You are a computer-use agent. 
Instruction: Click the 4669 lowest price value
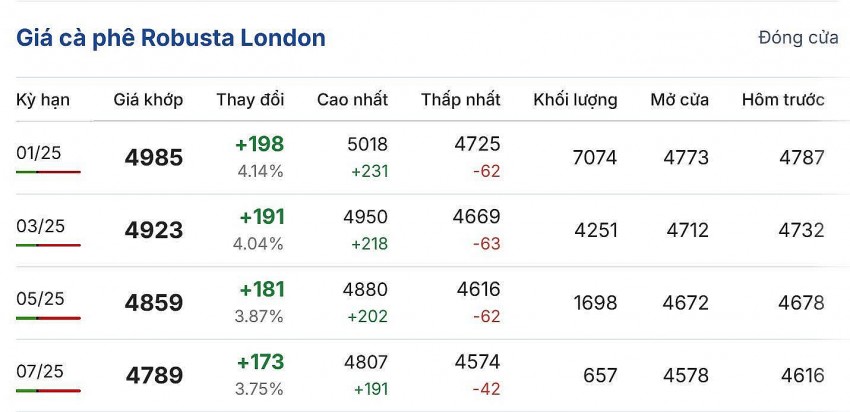477,217
